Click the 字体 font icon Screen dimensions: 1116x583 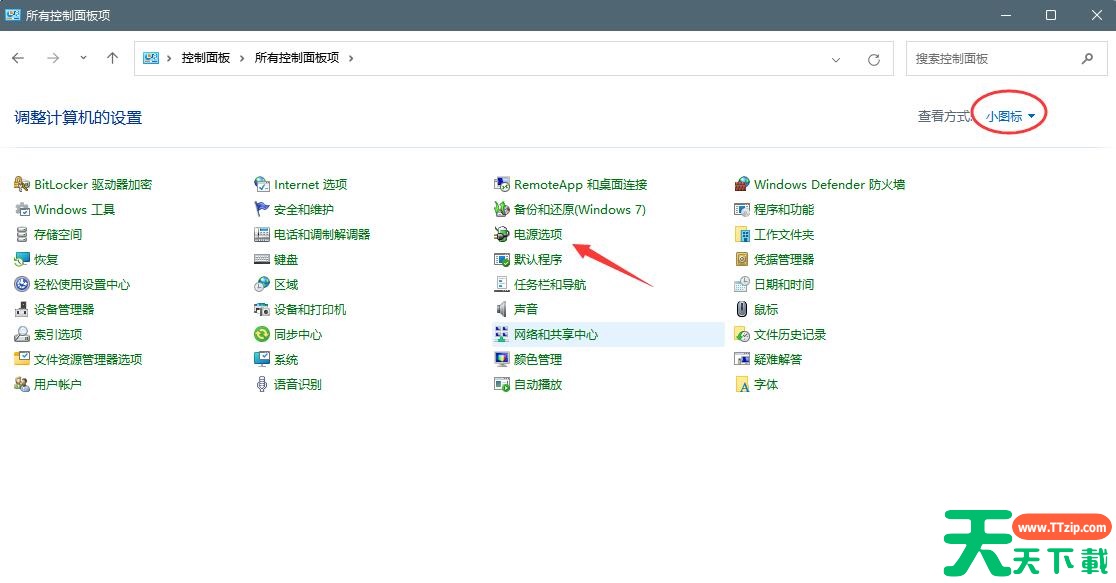coord(742,384)
